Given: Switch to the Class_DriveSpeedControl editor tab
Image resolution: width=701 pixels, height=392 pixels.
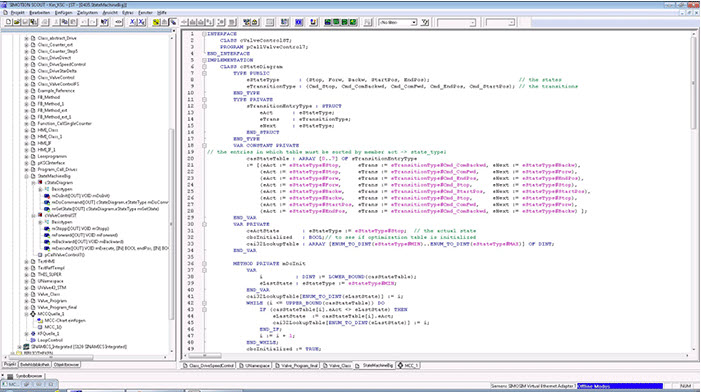Looking at the screenshot, I should click(x=209, y=366).
